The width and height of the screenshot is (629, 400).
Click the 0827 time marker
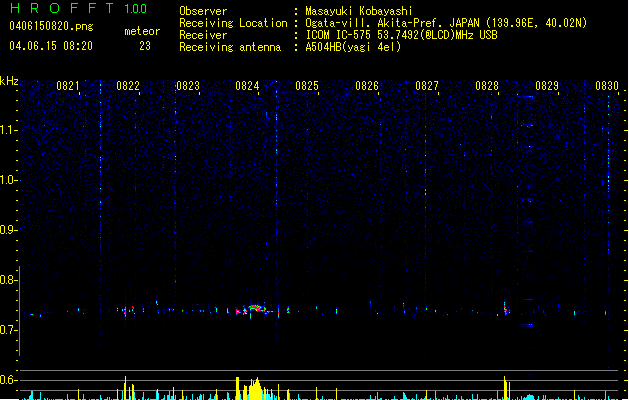point(427,86)
